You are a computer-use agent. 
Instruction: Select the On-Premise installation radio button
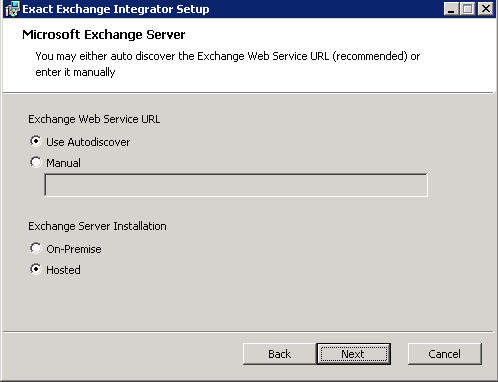tap(36, 248)
